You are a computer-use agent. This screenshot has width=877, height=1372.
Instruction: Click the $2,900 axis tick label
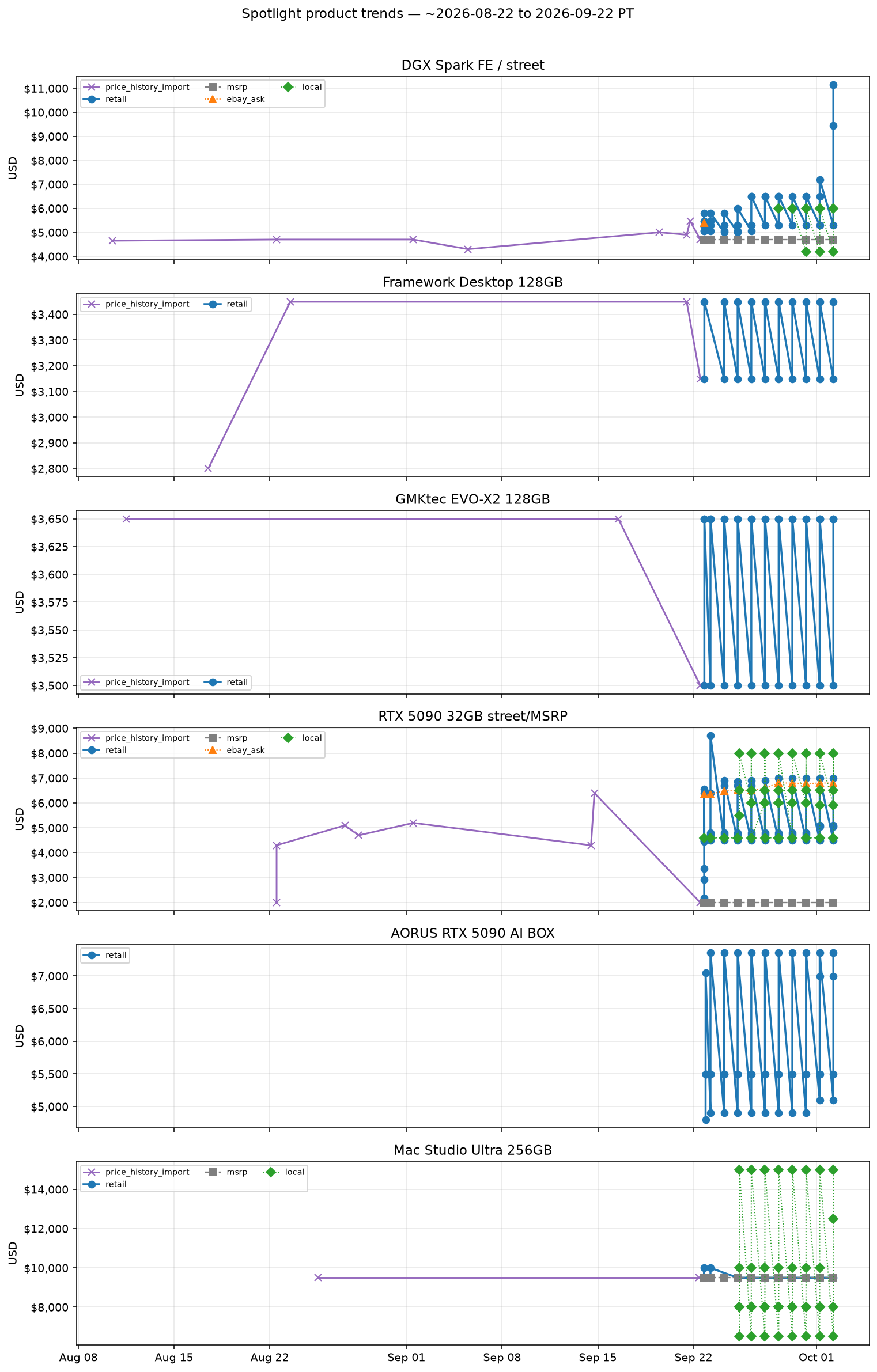(x=50, y=443)
